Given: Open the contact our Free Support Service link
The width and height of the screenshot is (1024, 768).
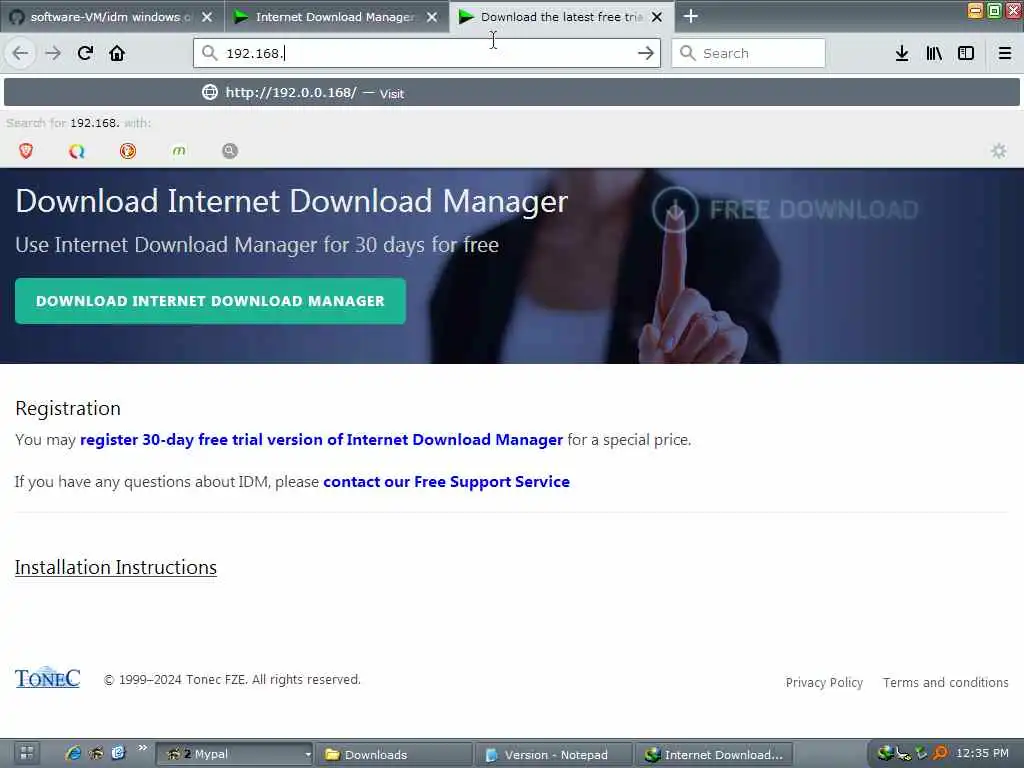Looking at the screenshot, I should pyautogui.click(x=446, y=481).
